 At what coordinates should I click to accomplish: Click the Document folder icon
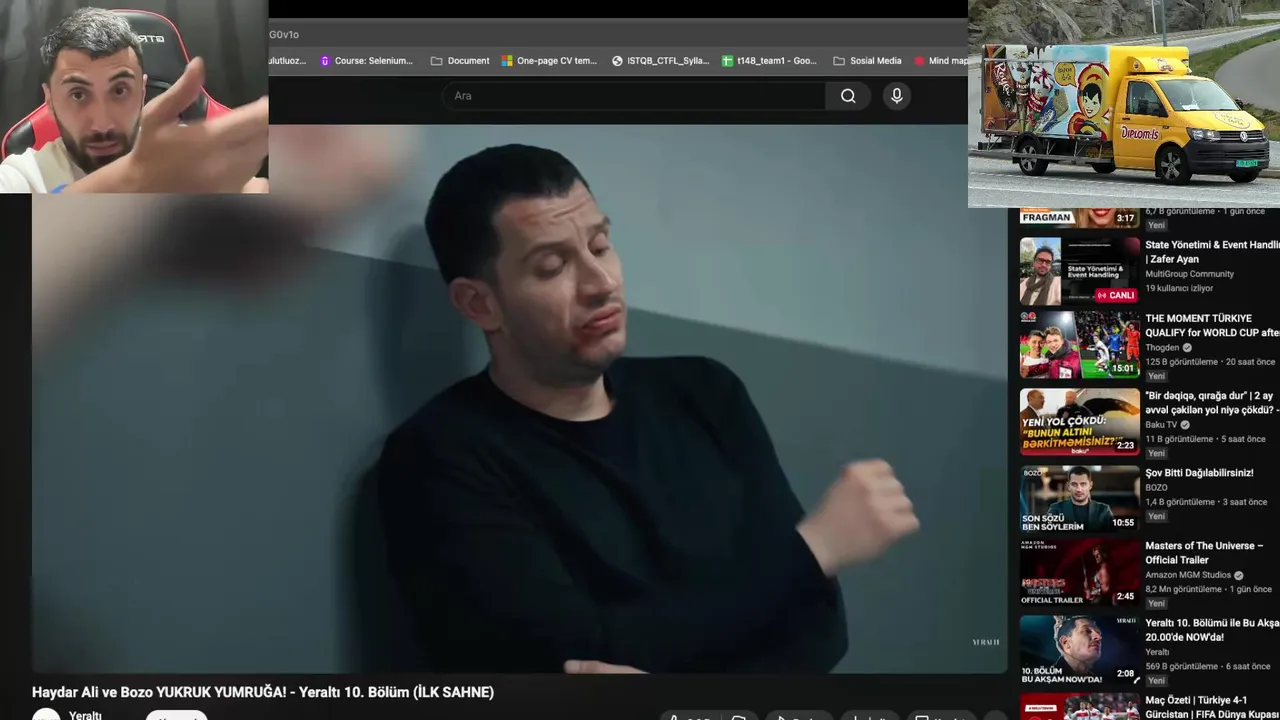tap(436, 61)
